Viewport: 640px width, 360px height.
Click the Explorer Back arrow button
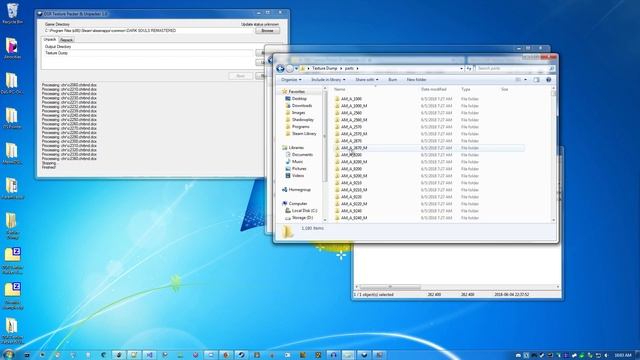280,69
